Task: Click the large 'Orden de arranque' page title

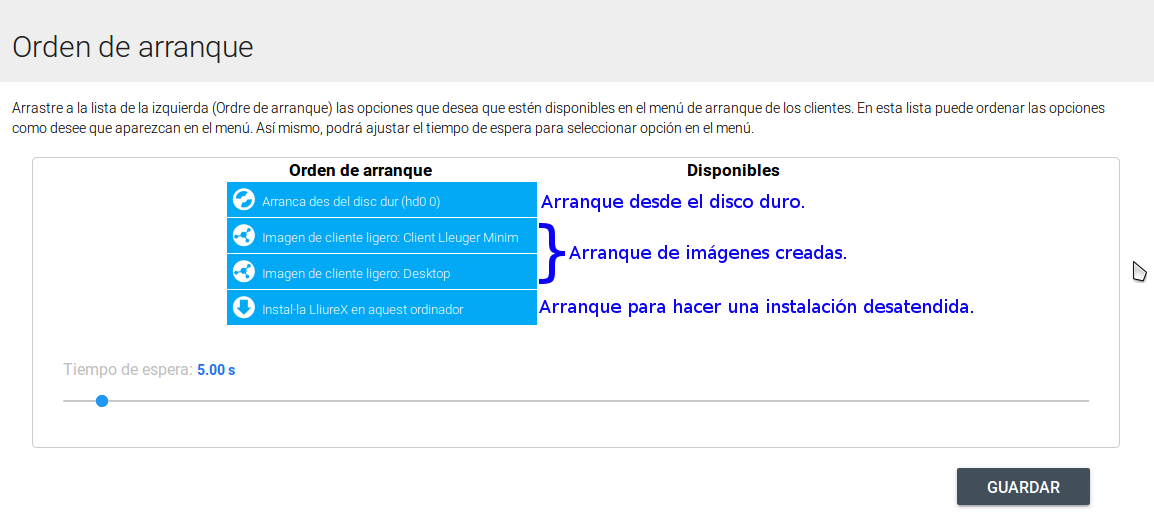Action: pyautogui.click(x=132, y=47)
